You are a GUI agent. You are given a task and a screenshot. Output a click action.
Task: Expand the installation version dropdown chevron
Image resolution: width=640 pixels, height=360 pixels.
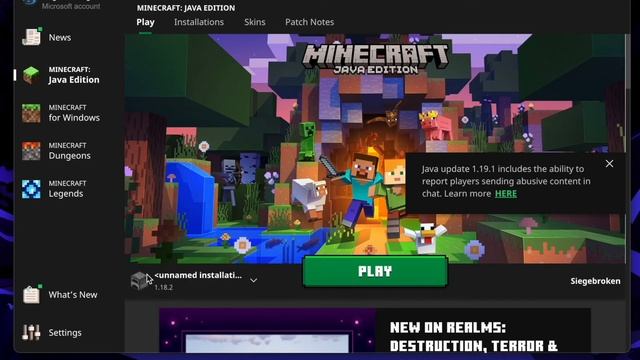tap(253, 281)
